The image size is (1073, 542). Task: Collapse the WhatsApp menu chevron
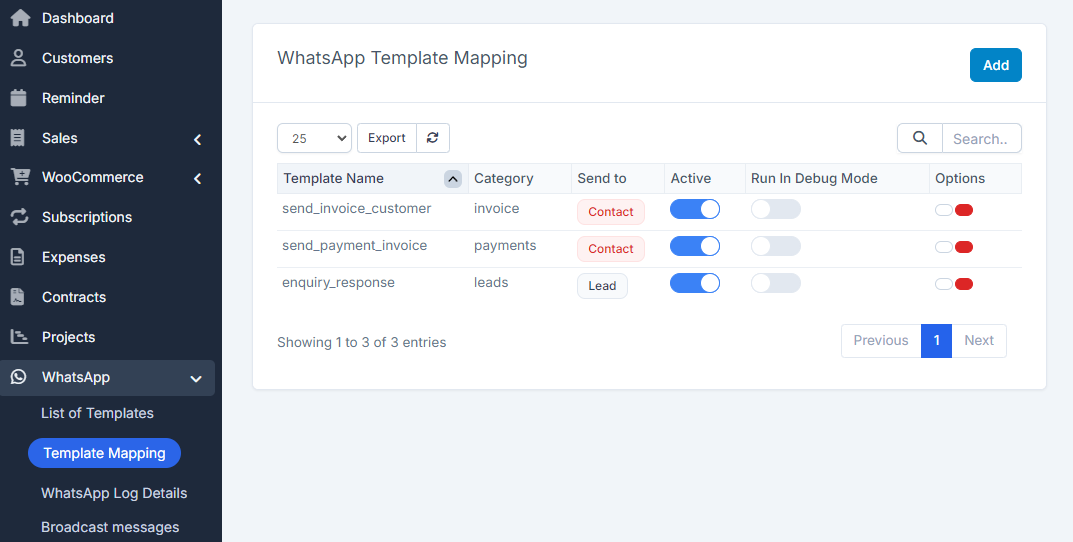tap(196, 378)
